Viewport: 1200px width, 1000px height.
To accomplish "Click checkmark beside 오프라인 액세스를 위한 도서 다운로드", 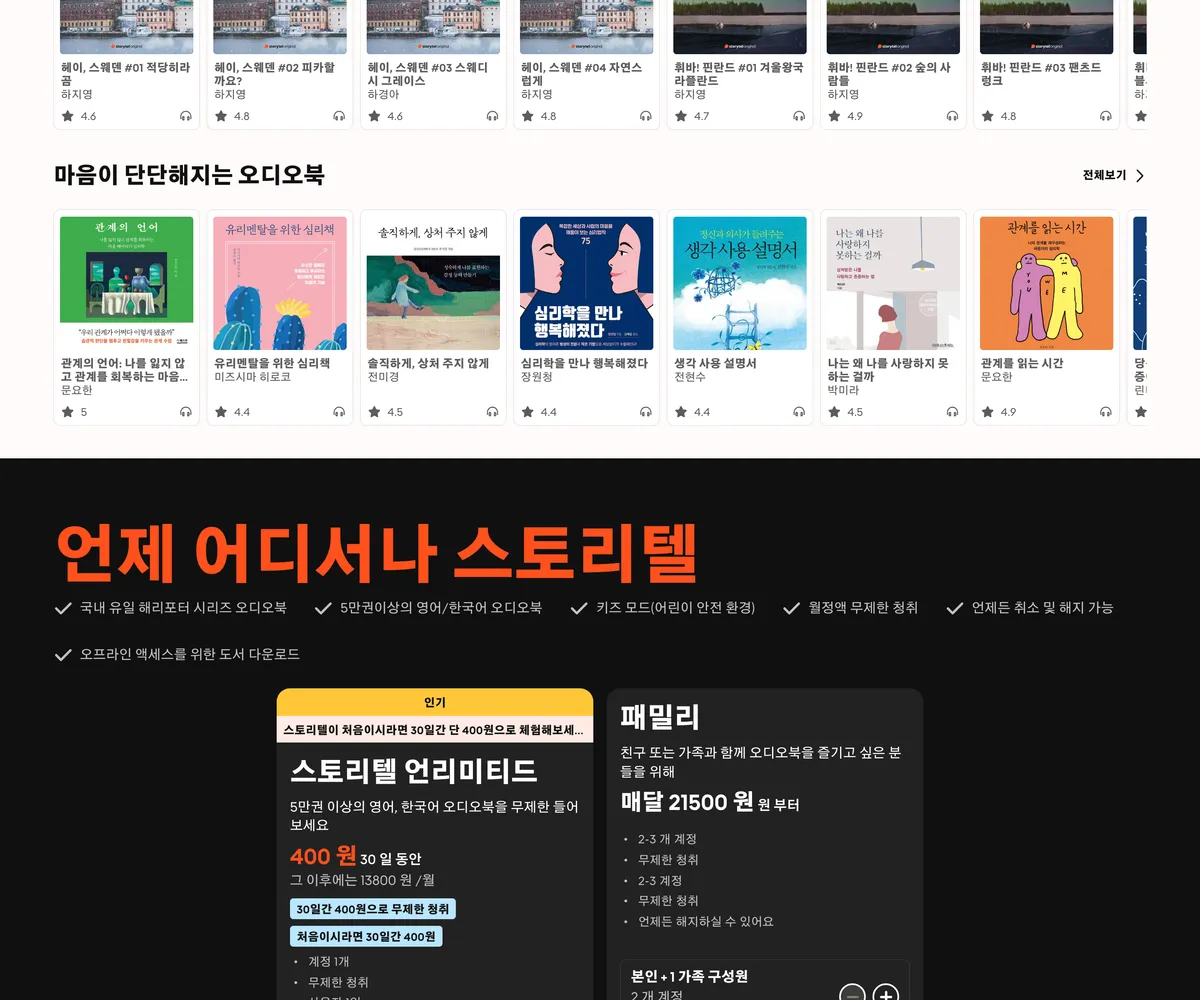I will click(x=63, y=655).
